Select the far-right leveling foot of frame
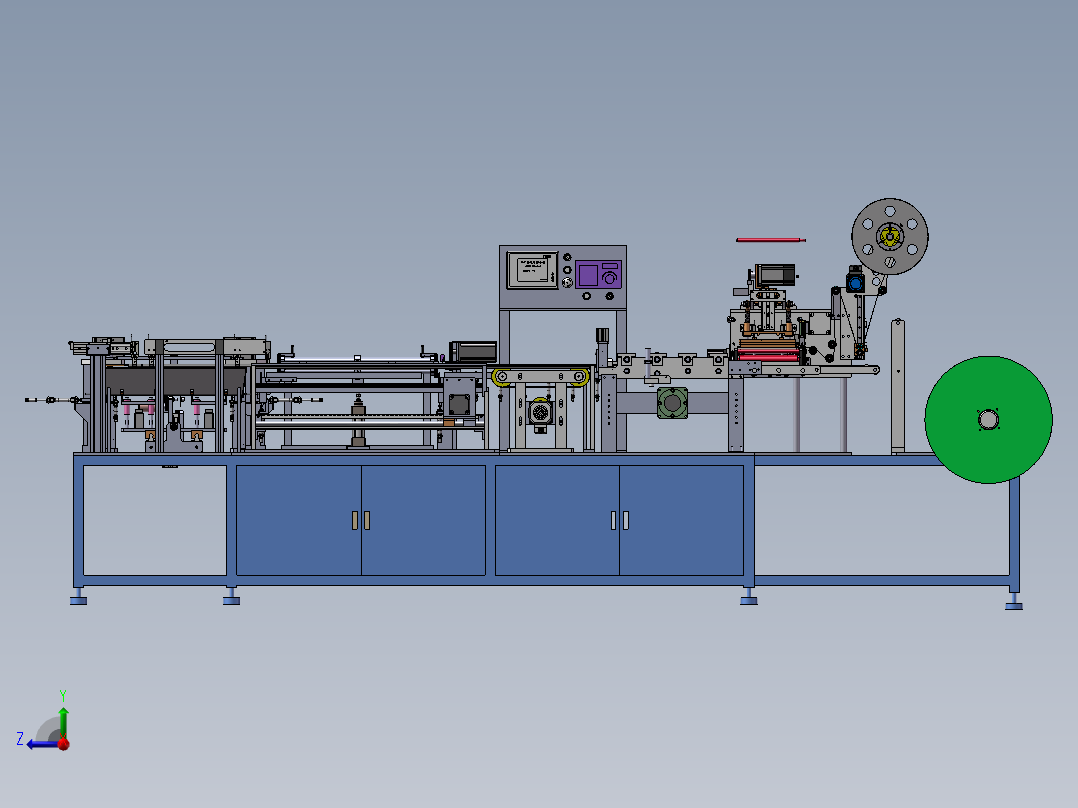Viewport: 1078px width, 808px height. pos(1013,602)
